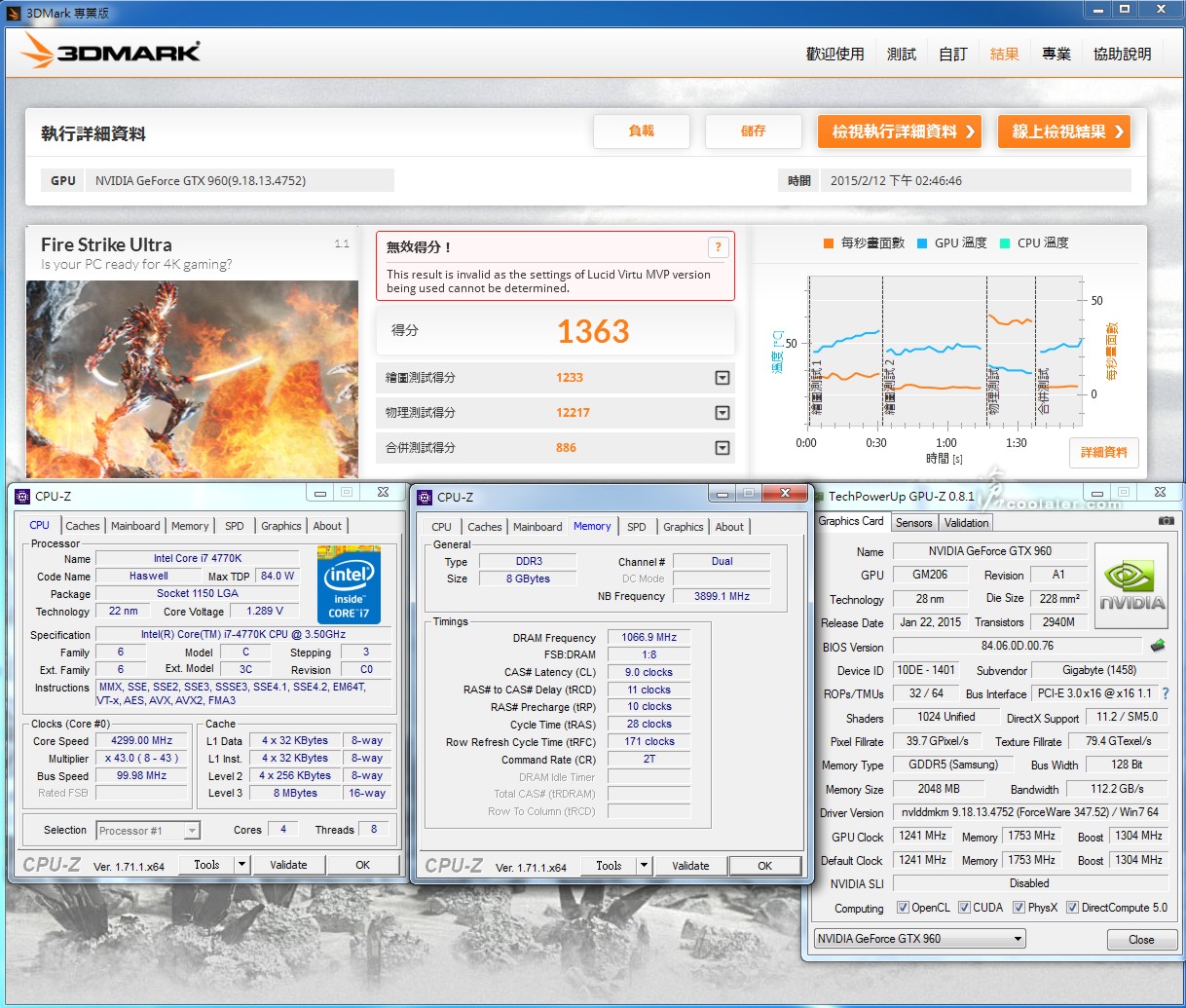1186x1008 pixels.
Task: Toggle the PhysX checkbox
Action: tap(1019, 908)
